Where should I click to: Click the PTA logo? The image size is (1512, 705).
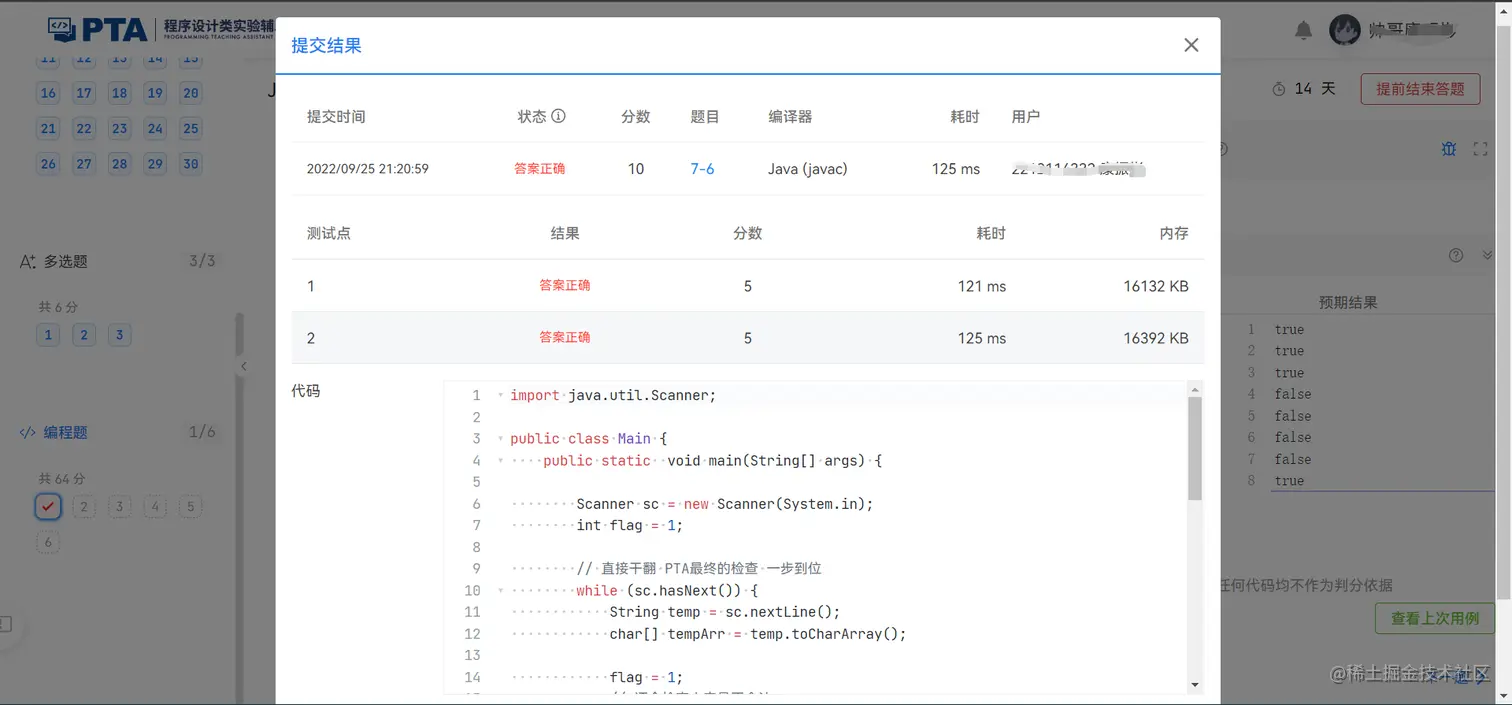tap(97, 30)
